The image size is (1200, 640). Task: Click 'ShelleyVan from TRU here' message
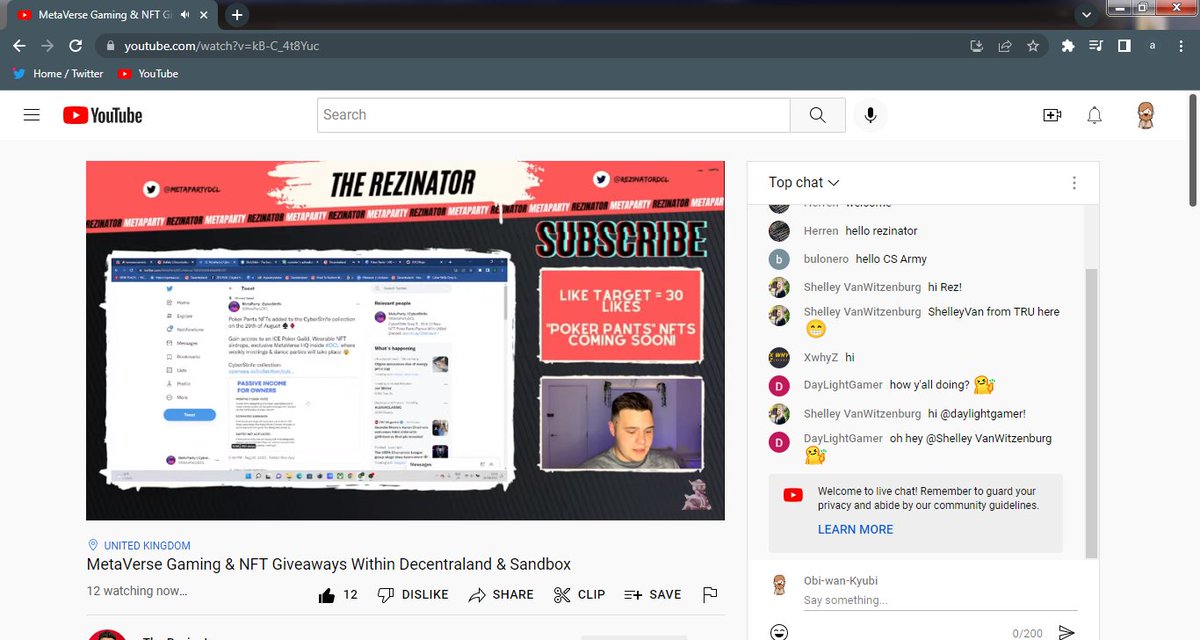993,312
